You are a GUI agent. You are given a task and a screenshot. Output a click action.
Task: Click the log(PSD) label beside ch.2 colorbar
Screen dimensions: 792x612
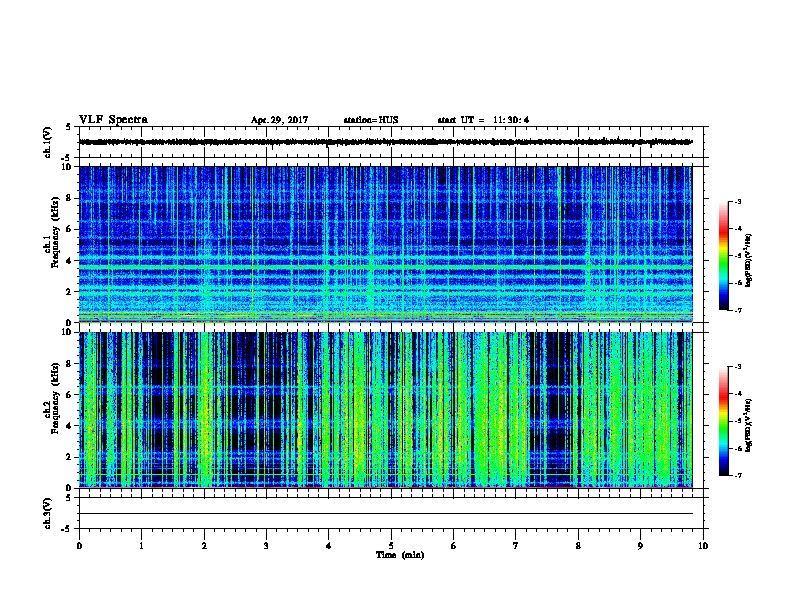pos(748,426)
